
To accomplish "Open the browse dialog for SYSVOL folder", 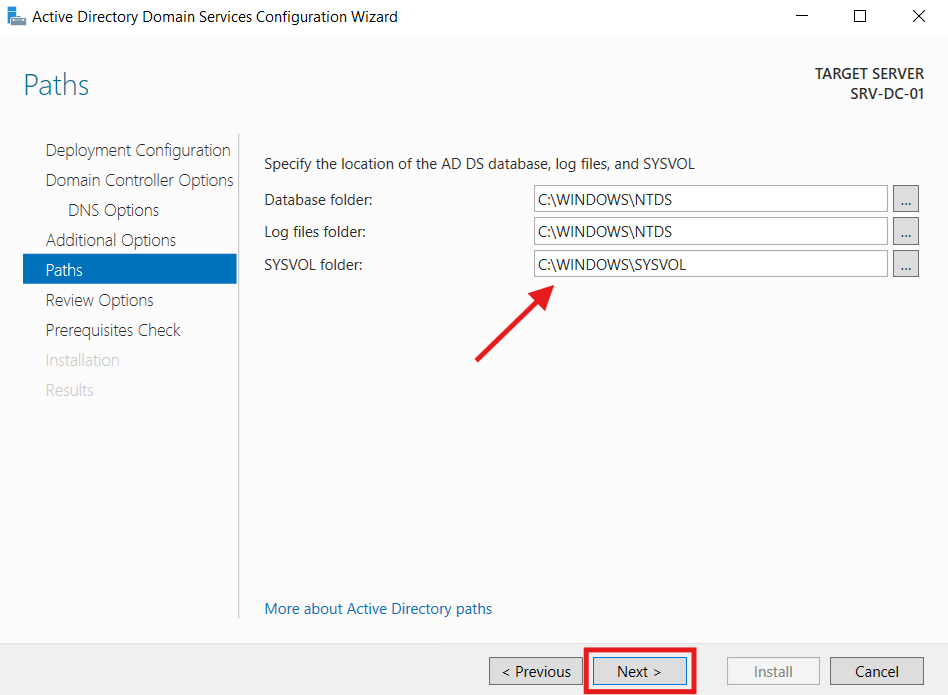I will pyautogui.click(x=906, y=264).
